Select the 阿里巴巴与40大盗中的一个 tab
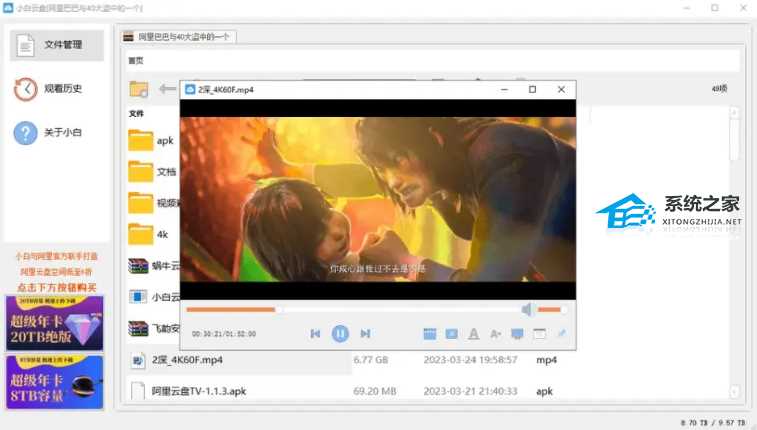Viewport: 757px width, 430px height. click(178, 37)
